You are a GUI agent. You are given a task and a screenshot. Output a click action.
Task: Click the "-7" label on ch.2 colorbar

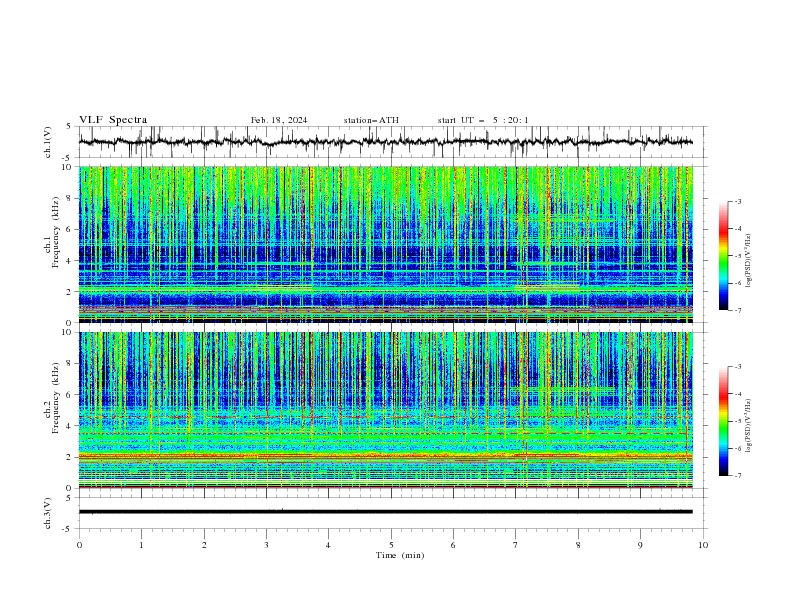click(738, 476)
